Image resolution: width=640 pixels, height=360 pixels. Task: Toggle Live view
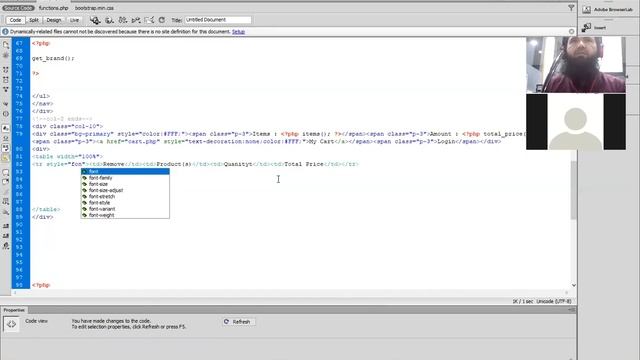[74, 20]
